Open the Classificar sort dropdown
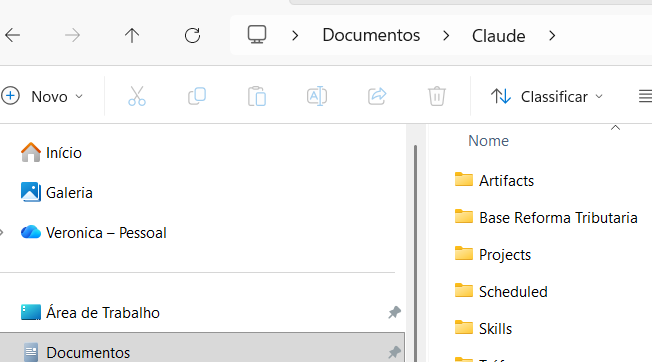Image resolution: width=652 pixels, height=362 pixels. coord(547,96)
